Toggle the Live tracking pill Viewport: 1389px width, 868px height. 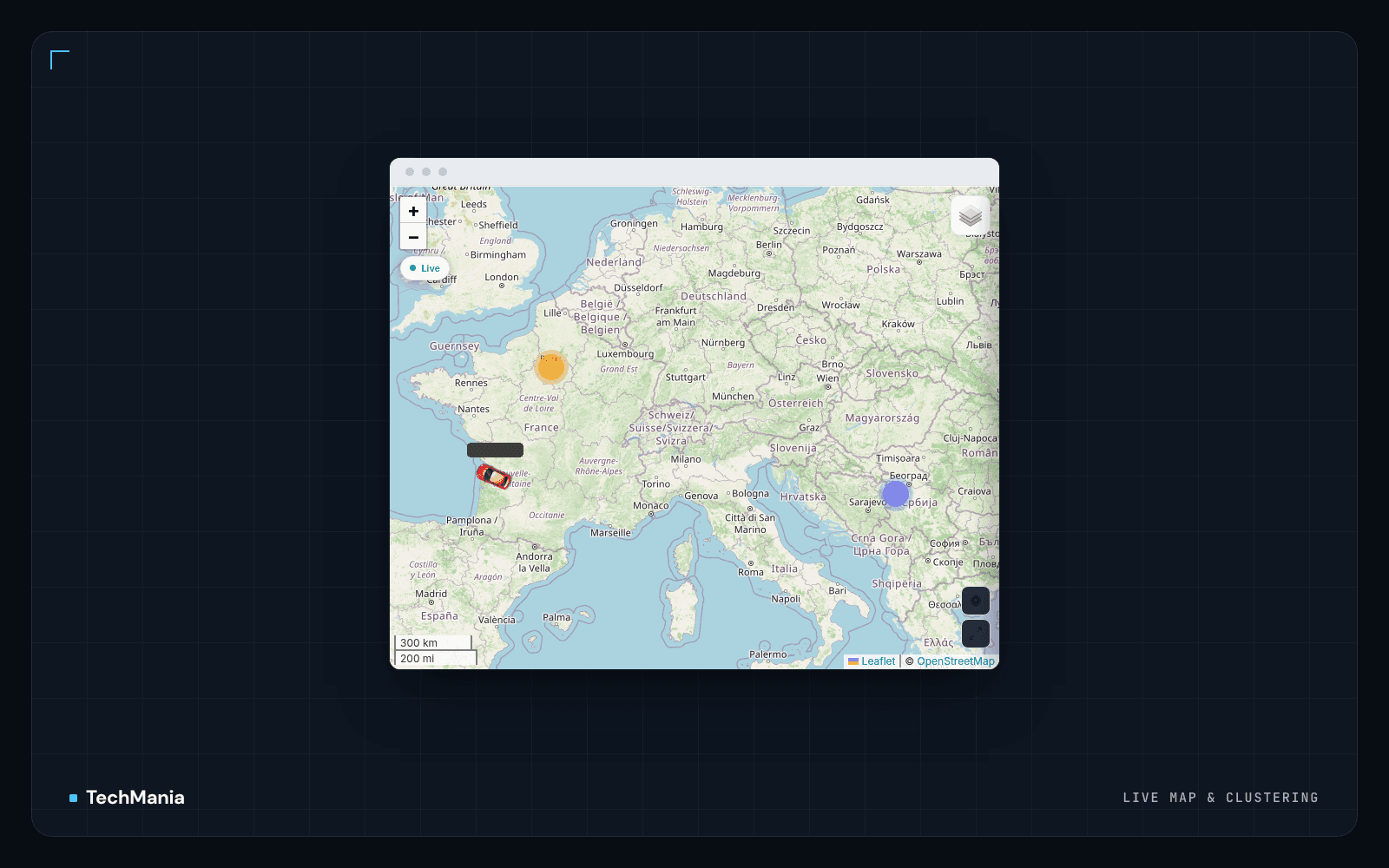point(425,268)
